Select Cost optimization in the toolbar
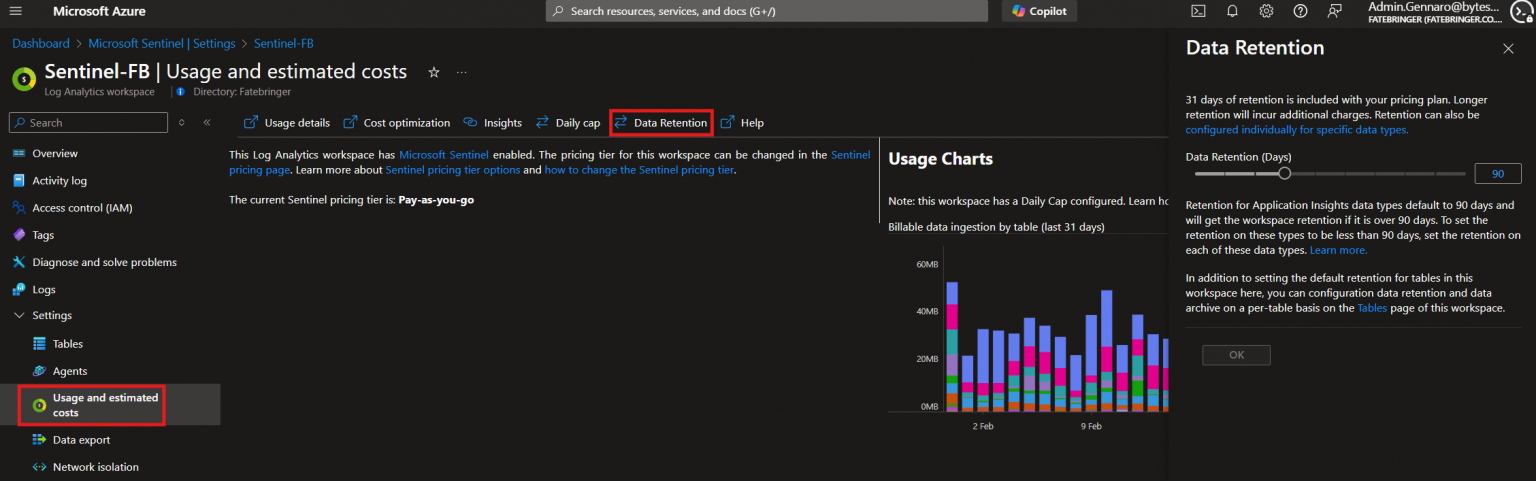1536x481 pixels. pyautogui.click(x=397, y=123)
